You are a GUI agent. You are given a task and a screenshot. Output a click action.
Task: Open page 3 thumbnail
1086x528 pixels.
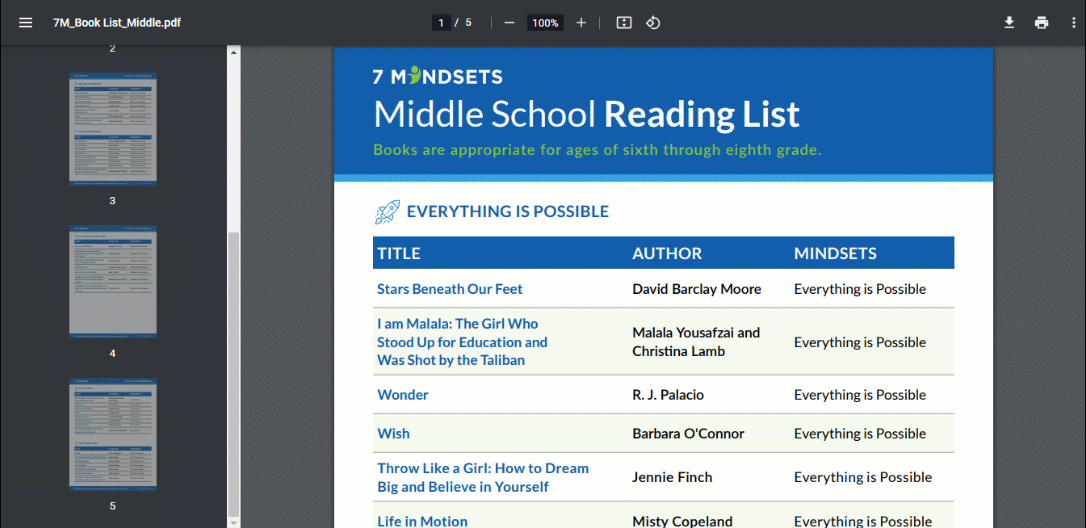click(113, 129)
